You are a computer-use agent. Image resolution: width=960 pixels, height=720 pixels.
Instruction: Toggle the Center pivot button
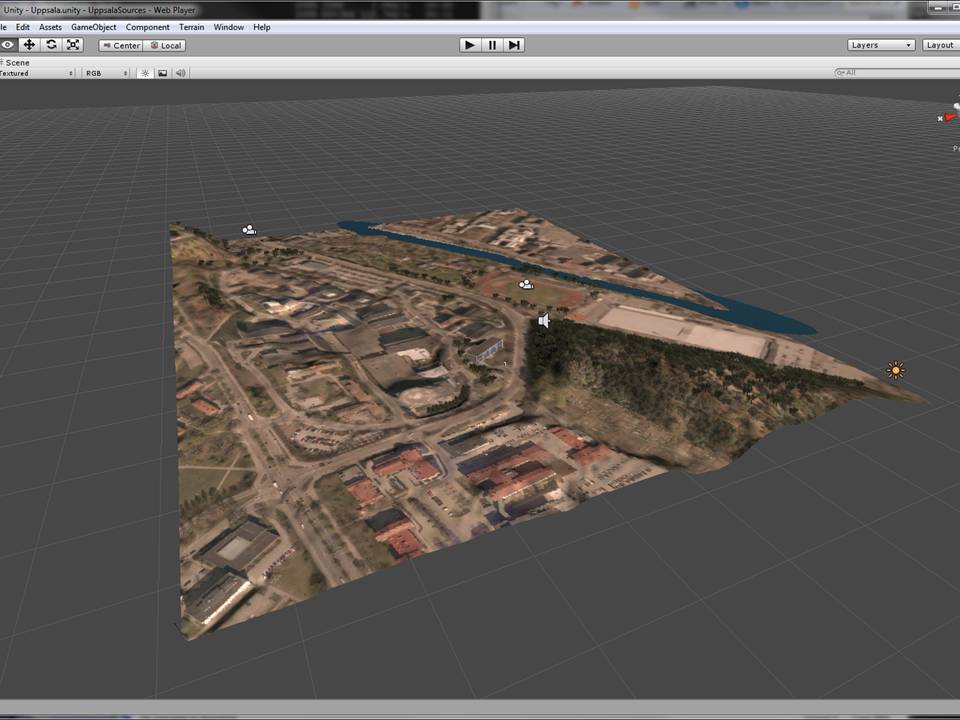click(x=120, y=45)
